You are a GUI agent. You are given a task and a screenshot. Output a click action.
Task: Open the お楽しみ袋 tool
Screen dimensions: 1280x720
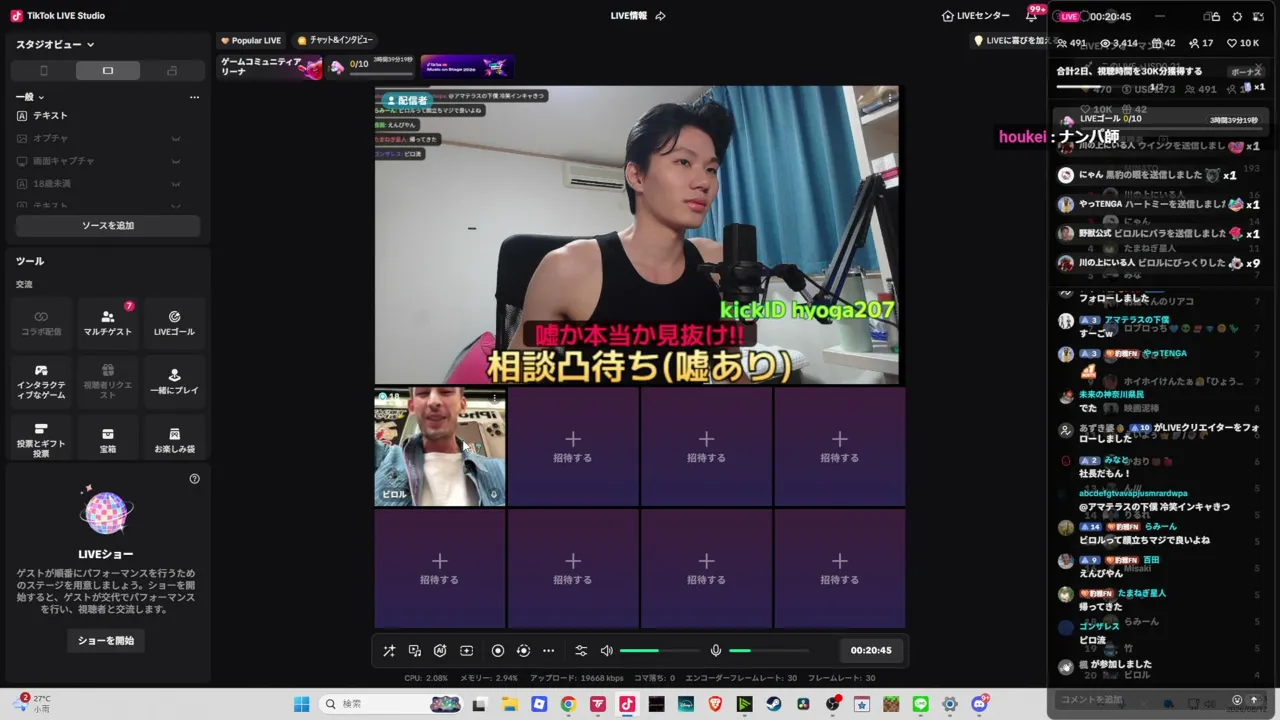174,440
